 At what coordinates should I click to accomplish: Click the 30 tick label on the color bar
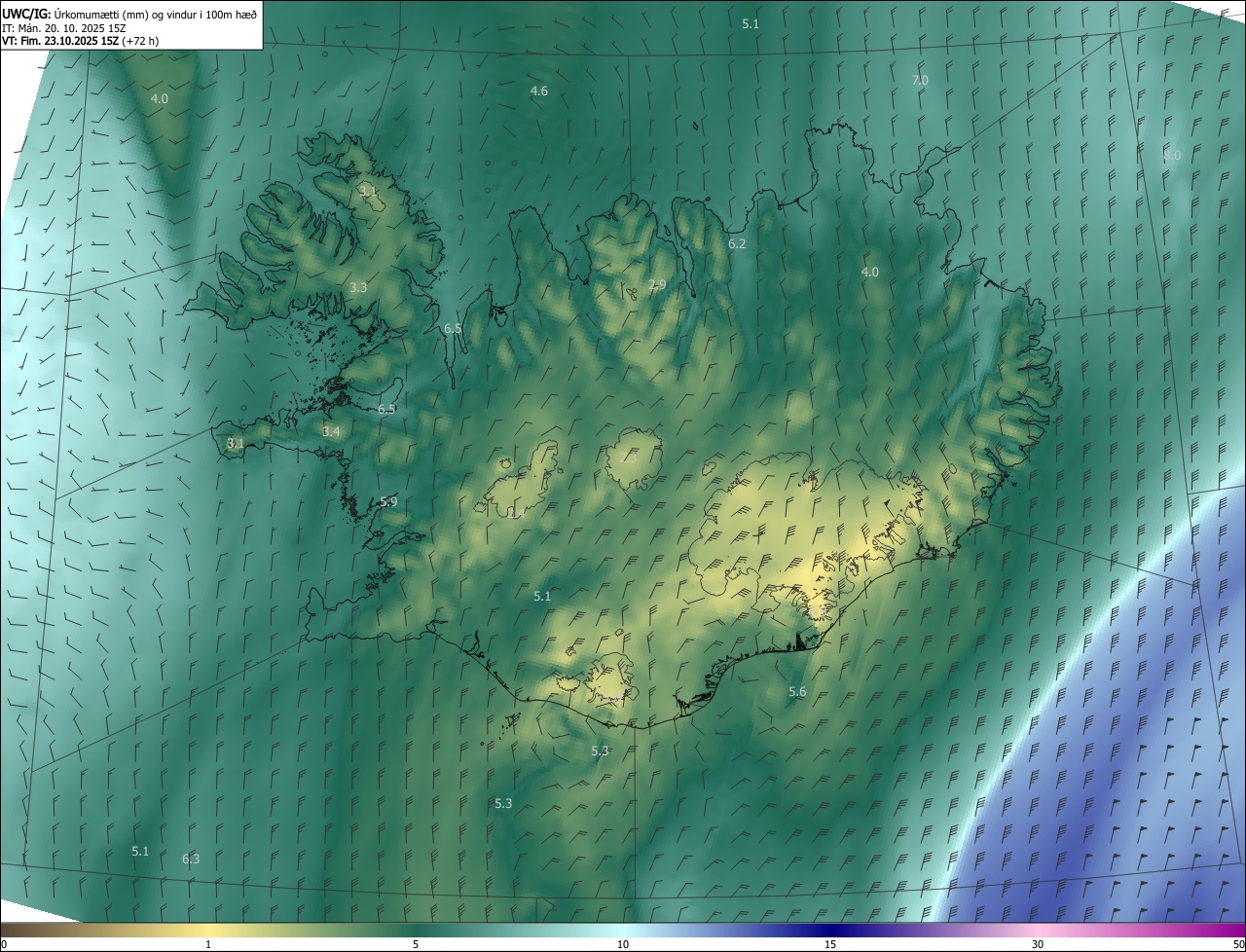[x=1038, y=944]
